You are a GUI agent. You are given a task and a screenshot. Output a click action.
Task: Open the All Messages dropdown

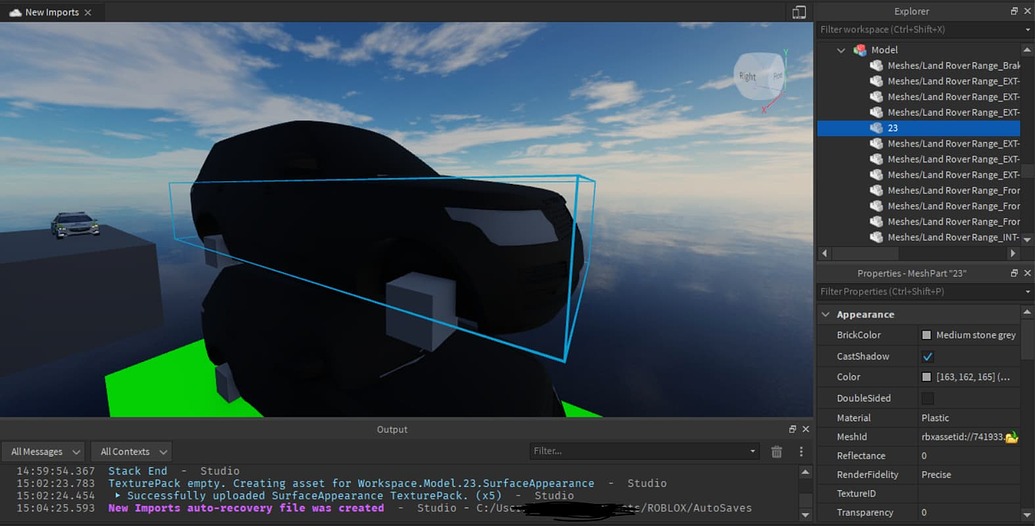pos(43,451)
